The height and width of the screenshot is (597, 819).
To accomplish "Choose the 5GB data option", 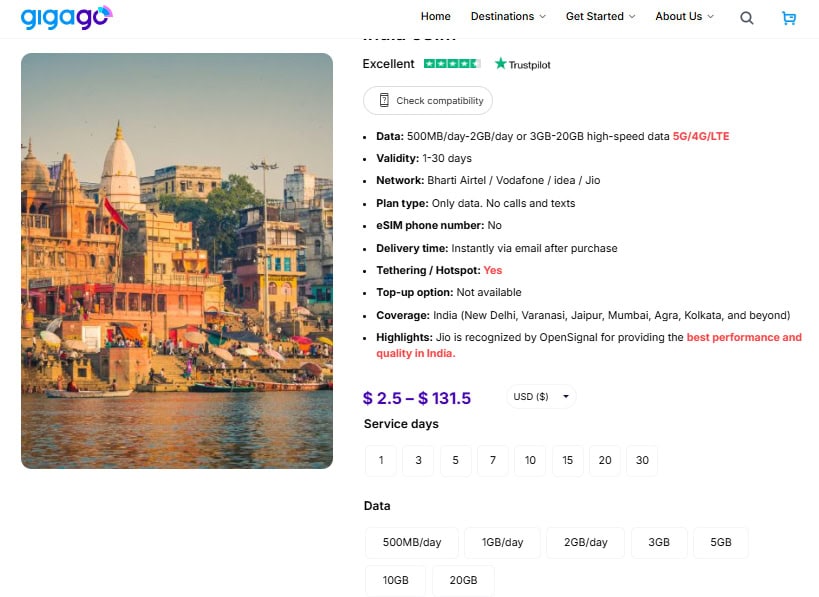I will click(720, 542).
